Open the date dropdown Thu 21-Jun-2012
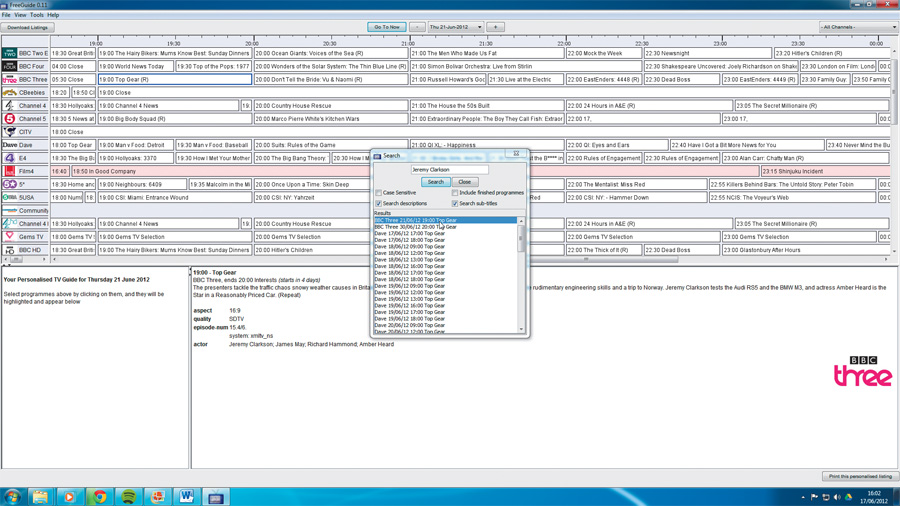The image size is (900, 506). (x=456, y=27)
